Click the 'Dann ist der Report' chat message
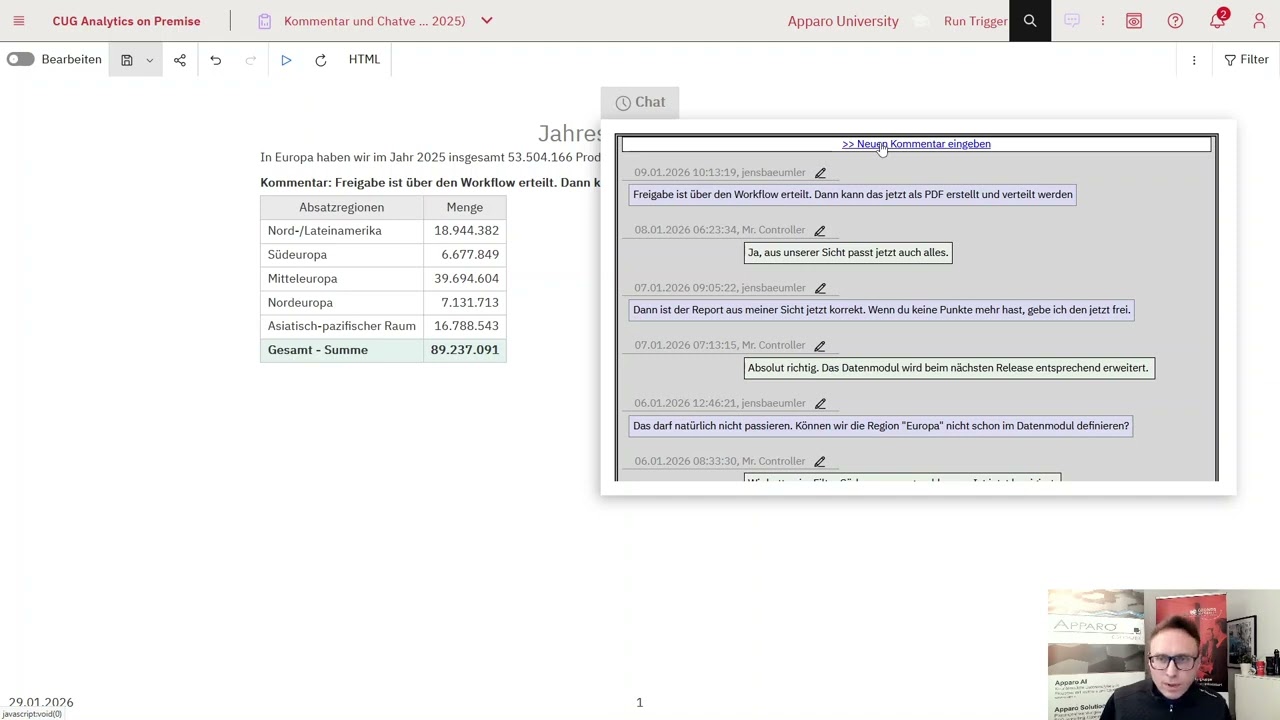Screen dimensions: 1280x720 pos(882,310)
